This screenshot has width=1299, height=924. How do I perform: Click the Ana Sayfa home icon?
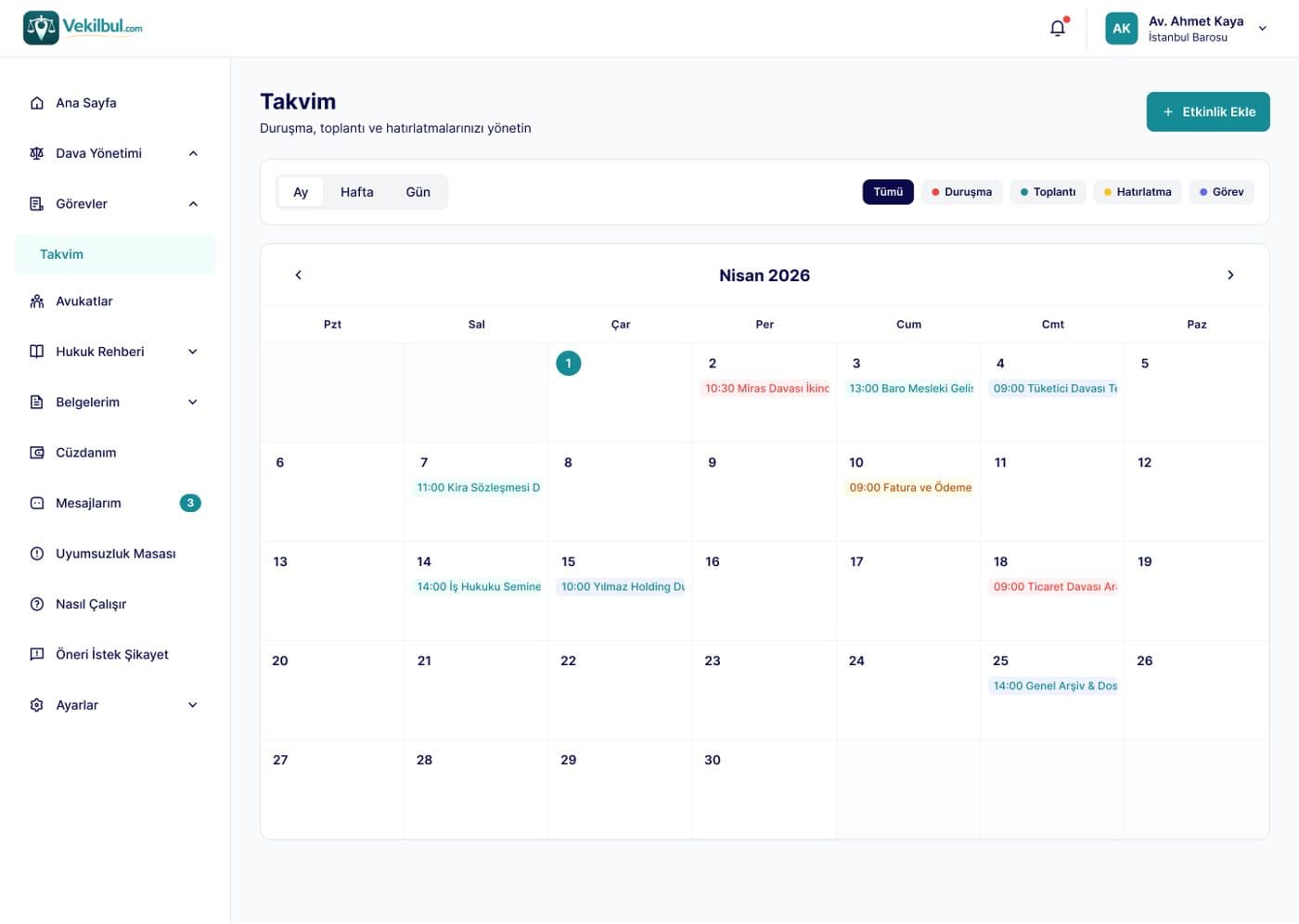tap(37, 103)
